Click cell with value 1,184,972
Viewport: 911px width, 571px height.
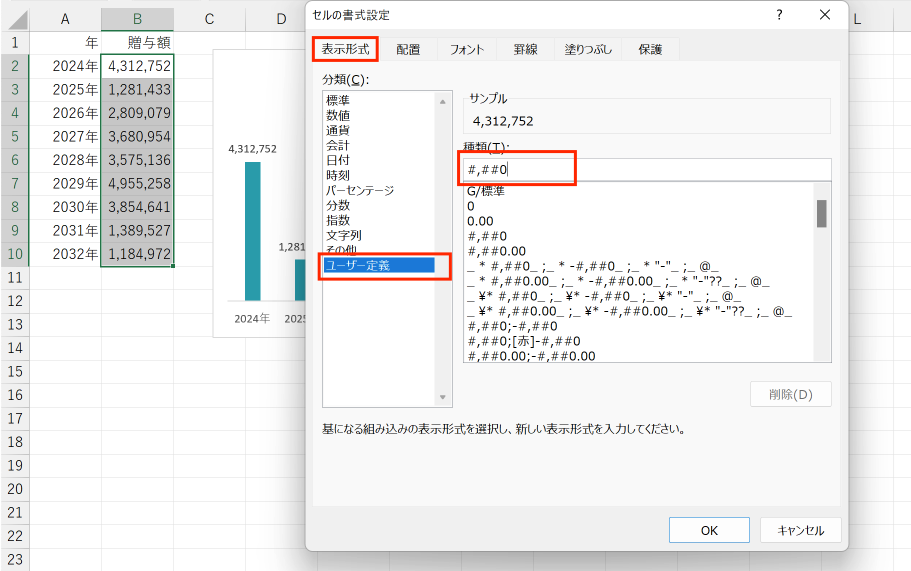pos(137,254)
